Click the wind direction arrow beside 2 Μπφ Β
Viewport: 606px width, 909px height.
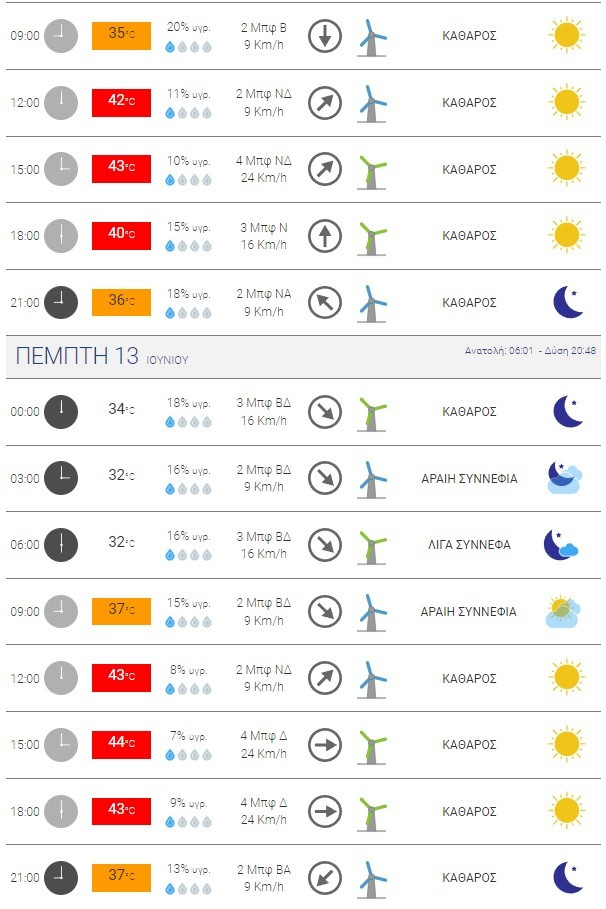(x=325, y=36)
